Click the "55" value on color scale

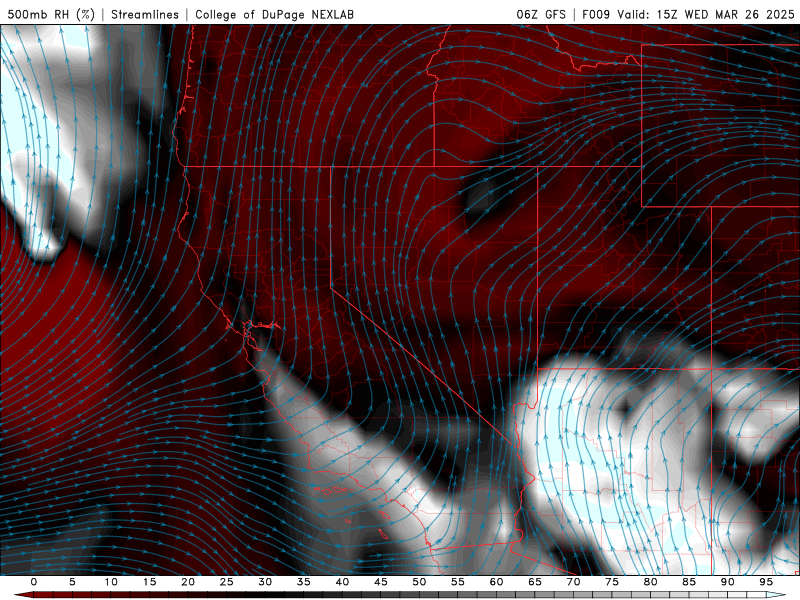(458, 582)
